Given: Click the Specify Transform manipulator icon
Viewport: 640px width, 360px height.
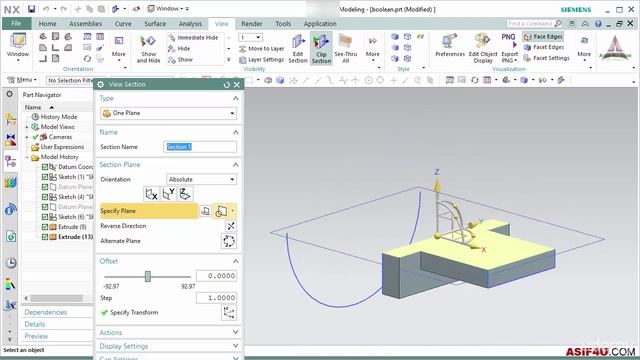Looking at the screenshot, I should (229, 313).
